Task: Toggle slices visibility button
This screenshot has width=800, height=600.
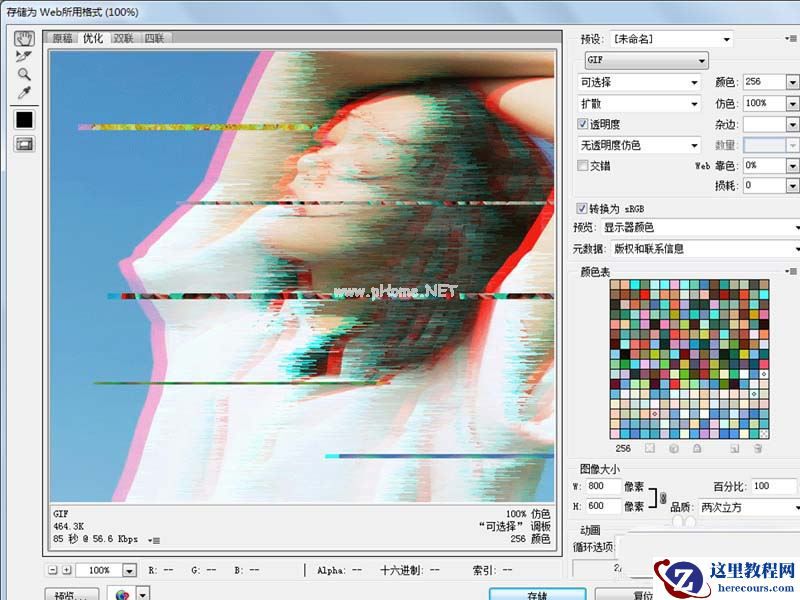Action: tap(24, 144)
